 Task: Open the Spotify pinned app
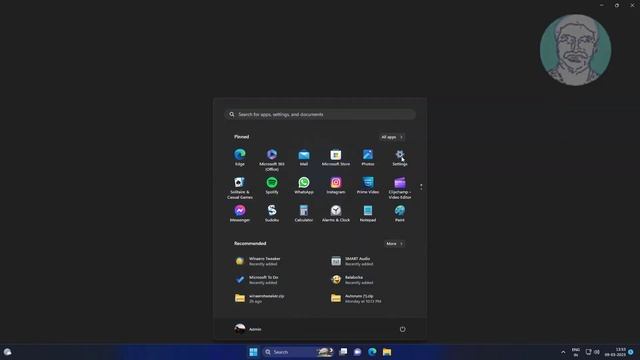pyautogui.click(x=272, y=185)
